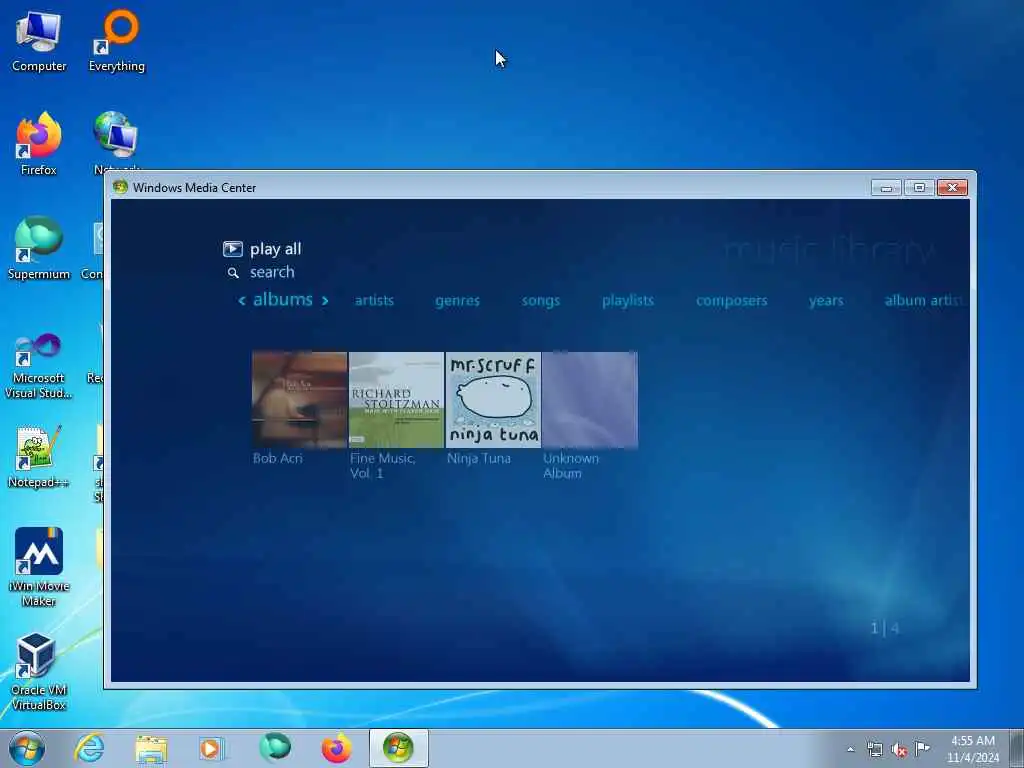1024x768 pixels.
Task: Open the Mr. Scruff Ninja Tuna album cover
Action: pos(493,400)
